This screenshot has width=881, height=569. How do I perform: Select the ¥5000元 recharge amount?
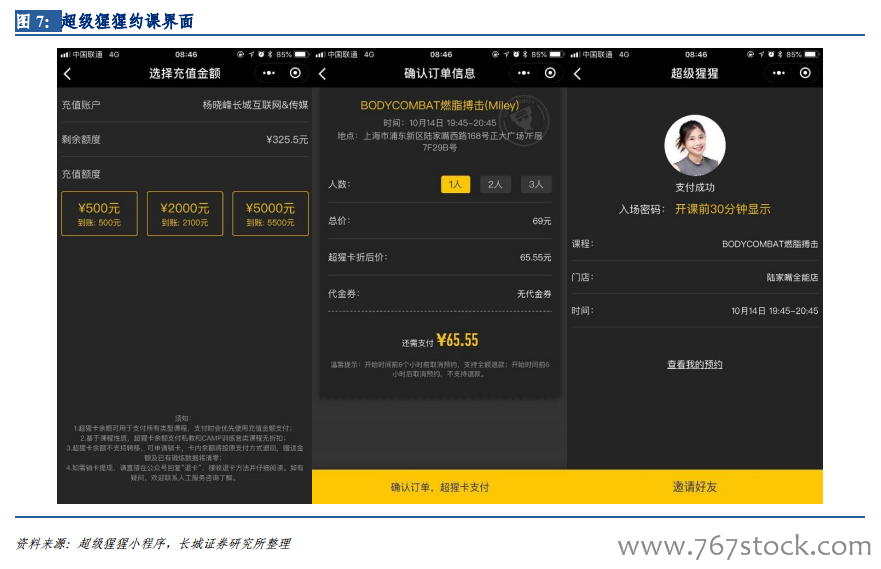270,213
